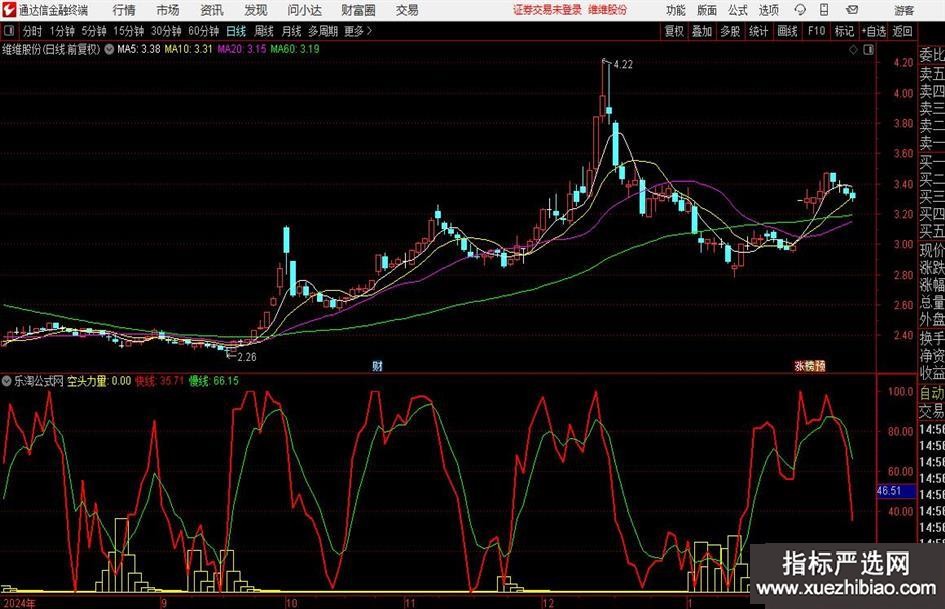The height and width of the screenshot is (609, 945).
Task: Click the 多股 toolbar button
Action: point(730,31)
